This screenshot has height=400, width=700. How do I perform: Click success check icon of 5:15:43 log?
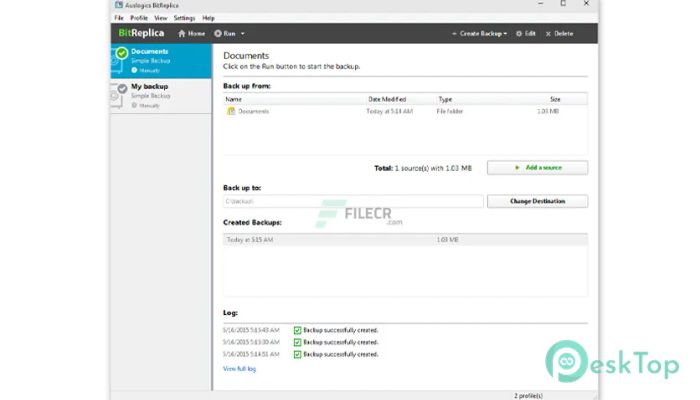pos(297,330)
